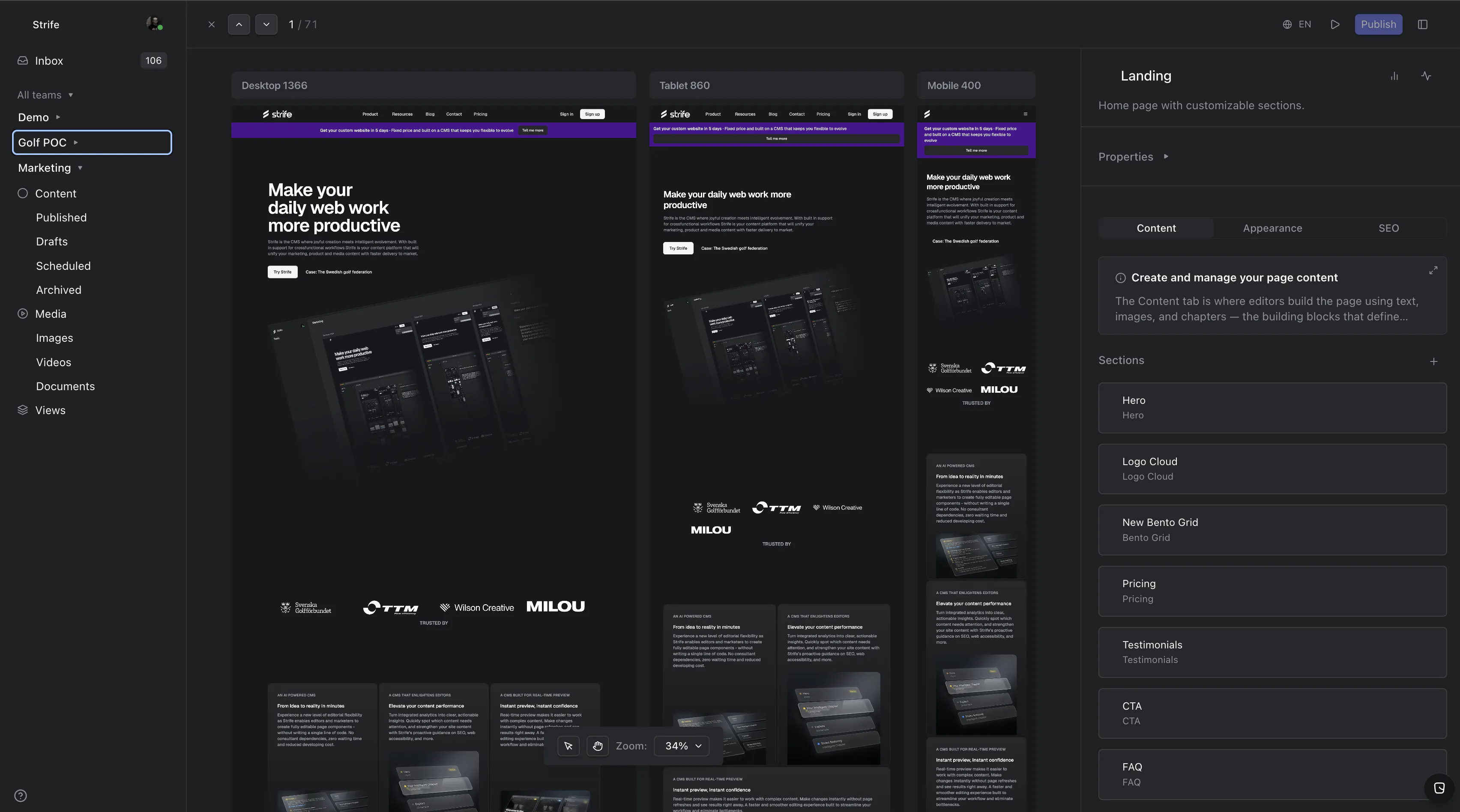The width and height of the screenshot is (1460, 812).
Task: Go to next item with down arrow
Action: [266, 24]
